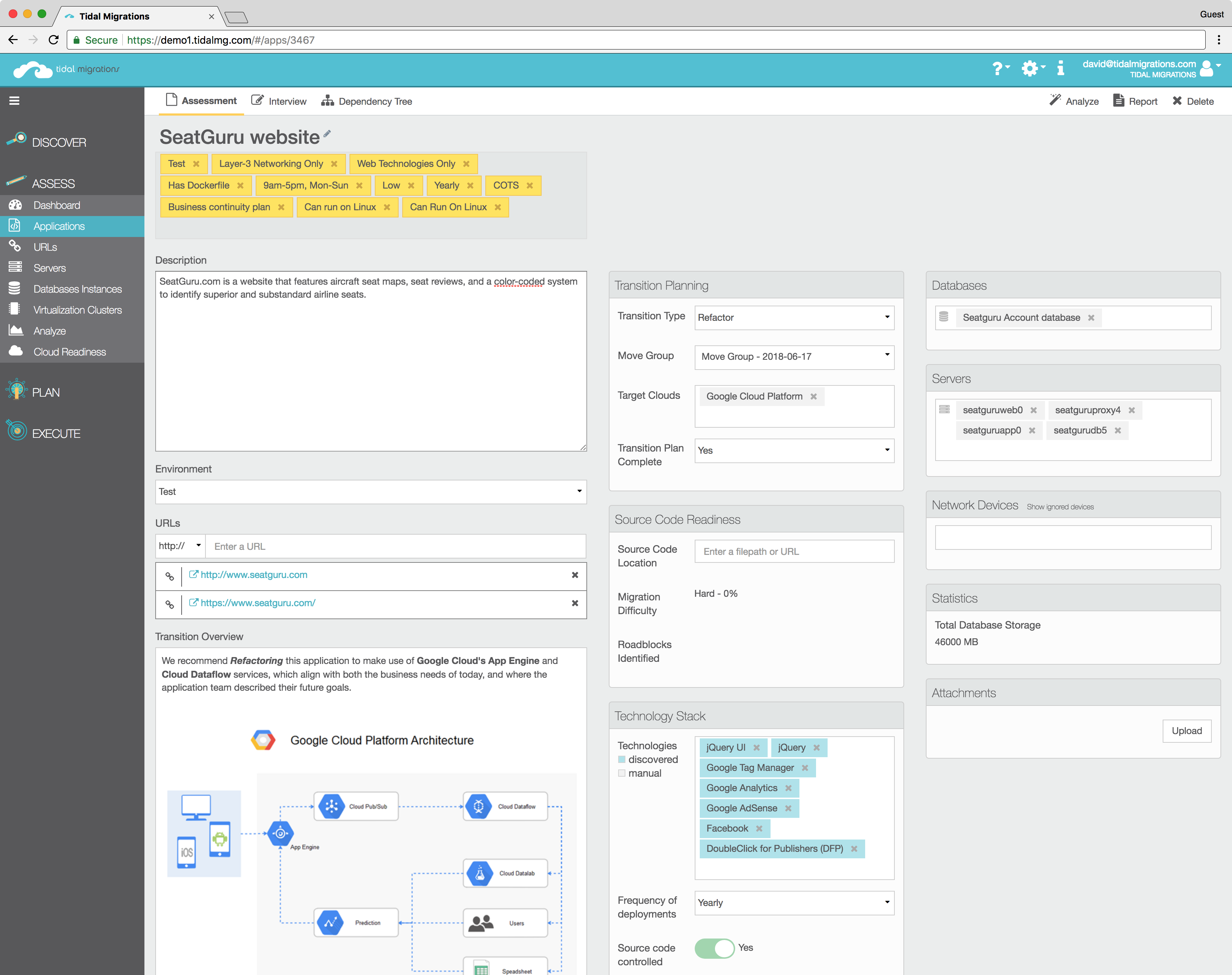
Task: Open Frequency of deployments dropdown
Action: click(794, 902)
